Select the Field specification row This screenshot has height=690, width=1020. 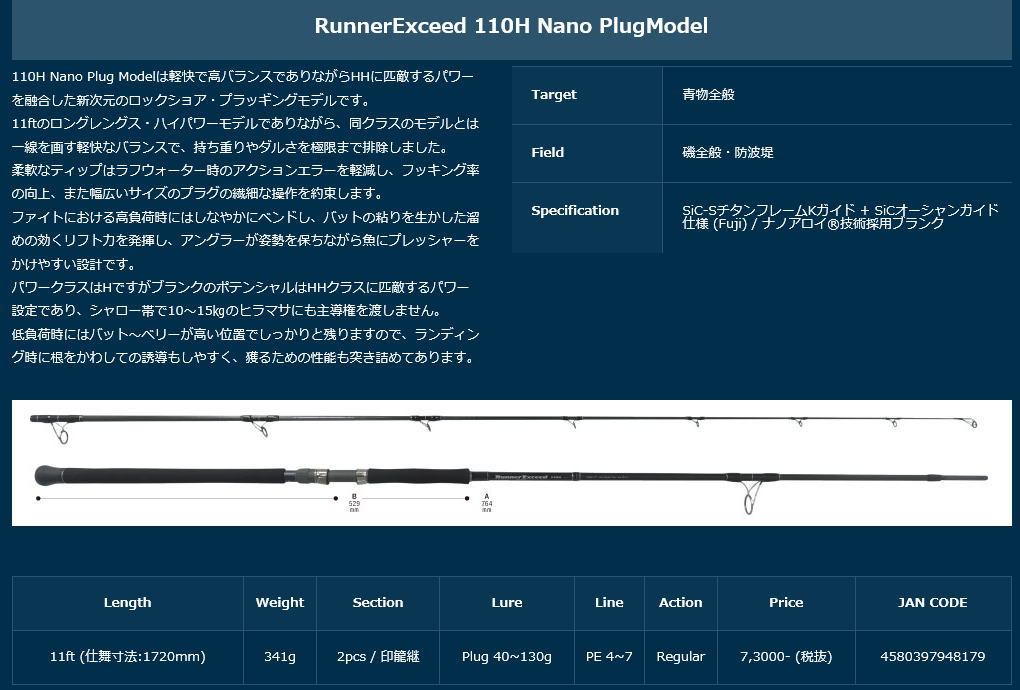(x=547, y=153)
